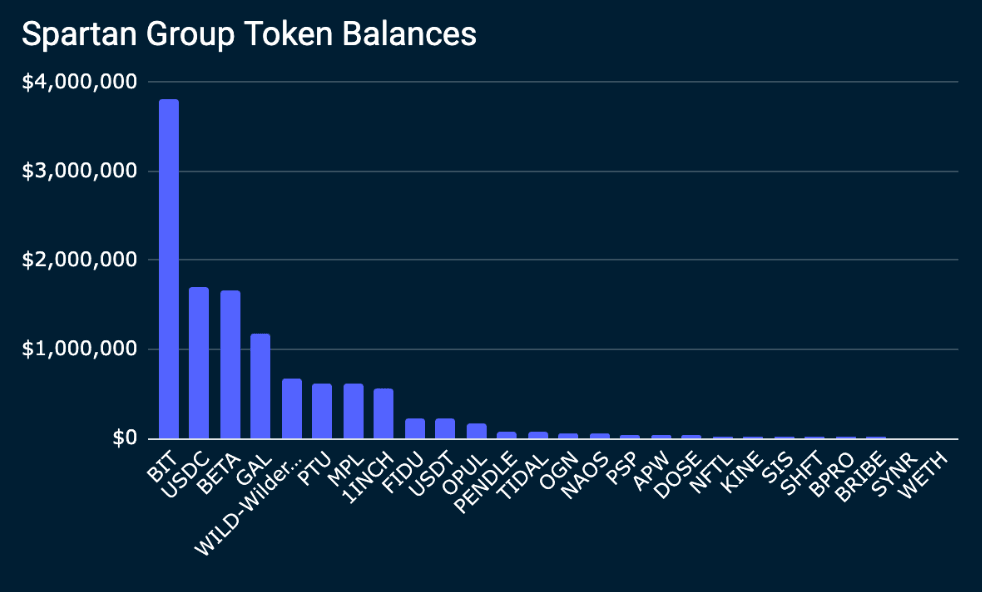Select the OPUL bar
Viewport: 982px width, 592px height.
click(x=476, y=431)
